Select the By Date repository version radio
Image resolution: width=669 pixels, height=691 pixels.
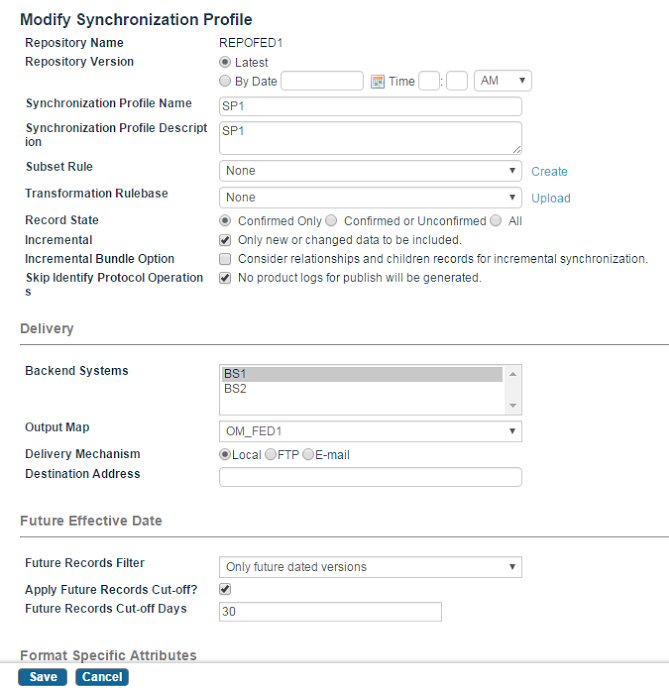pos(225,81)
